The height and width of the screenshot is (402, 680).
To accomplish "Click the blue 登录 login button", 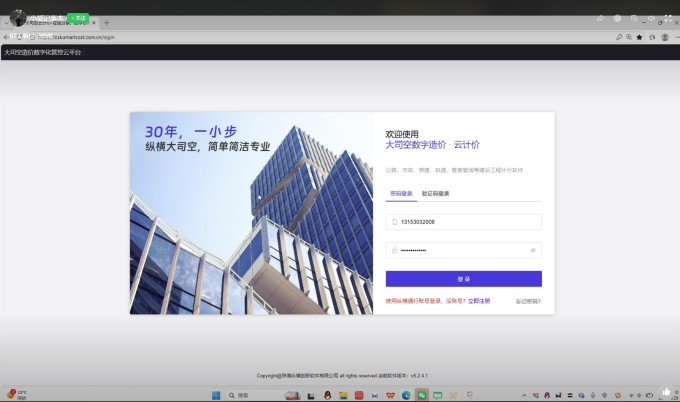I will pyautogui.click(x=464, y=279).
